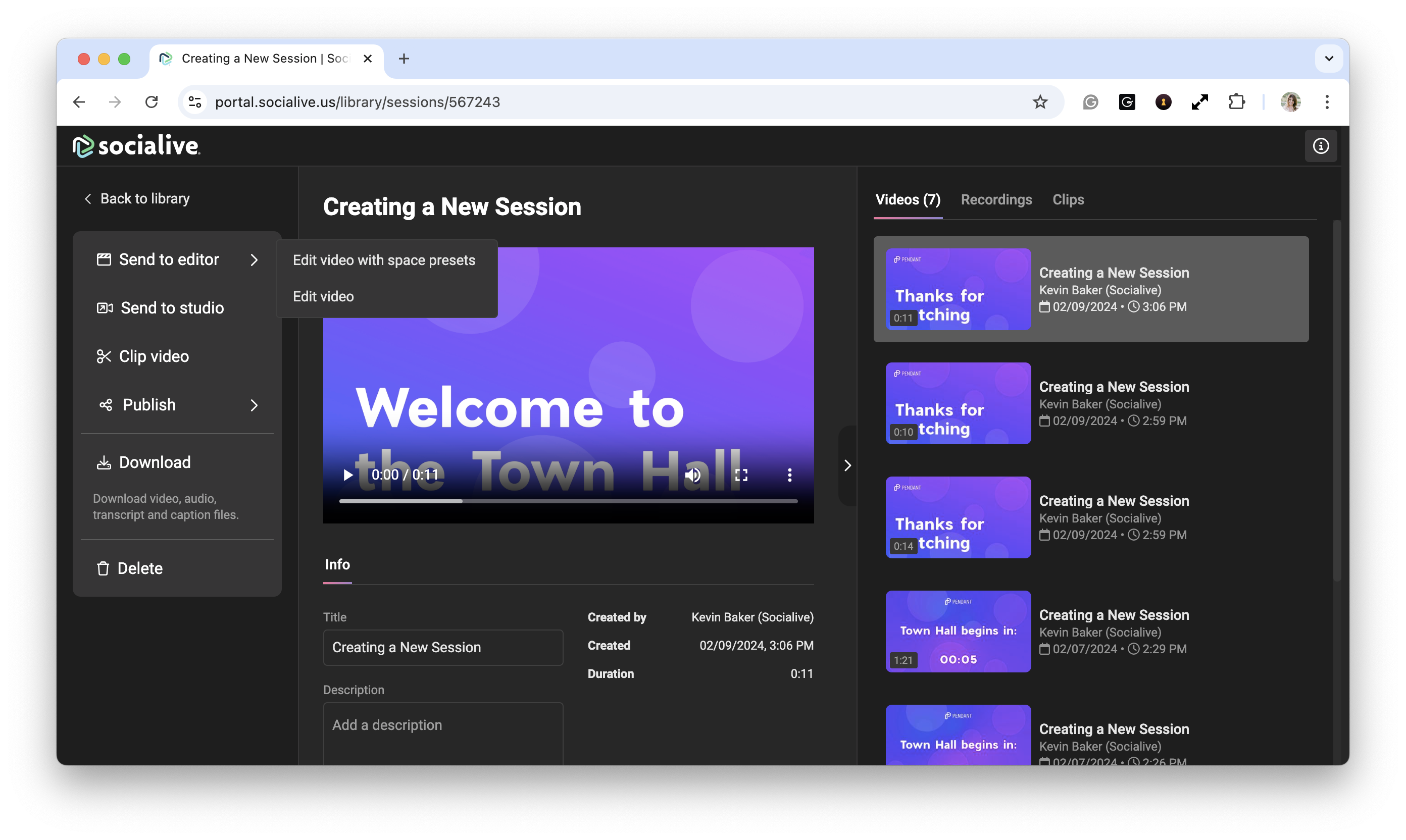Screen dimensions: 1406x840
Task: Enter fullscreen mode on the video player
Action: click(x=741, y=475)
